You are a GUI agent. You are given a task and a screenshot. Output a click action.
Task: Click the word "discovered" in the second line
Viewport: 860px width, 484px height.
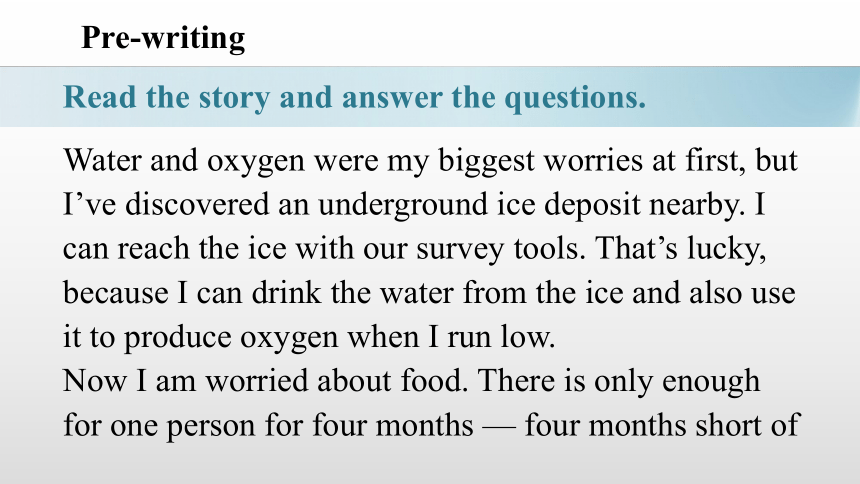[x=197, y=204]
